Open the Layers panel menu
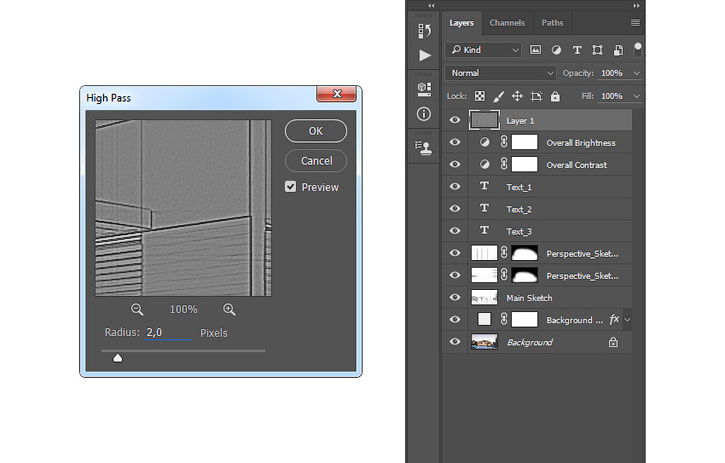The image size is (725, 463). pos(635,23)
